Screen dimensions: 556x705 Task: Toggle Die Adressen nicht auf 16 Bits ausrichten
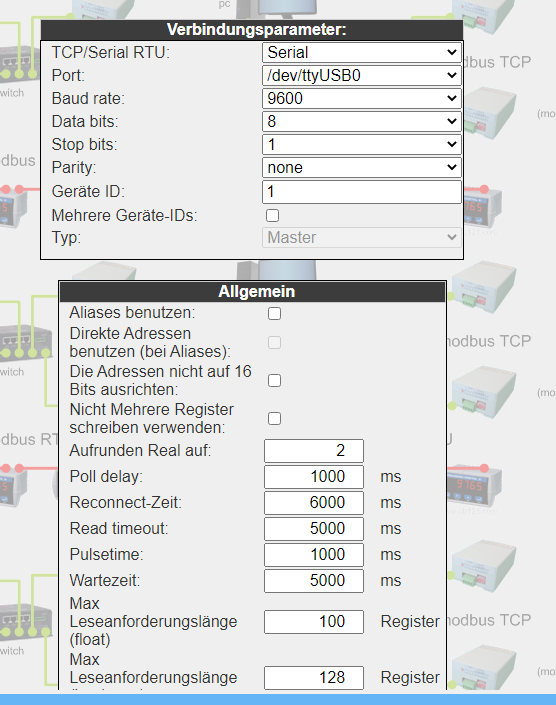[x=274, y=380]
